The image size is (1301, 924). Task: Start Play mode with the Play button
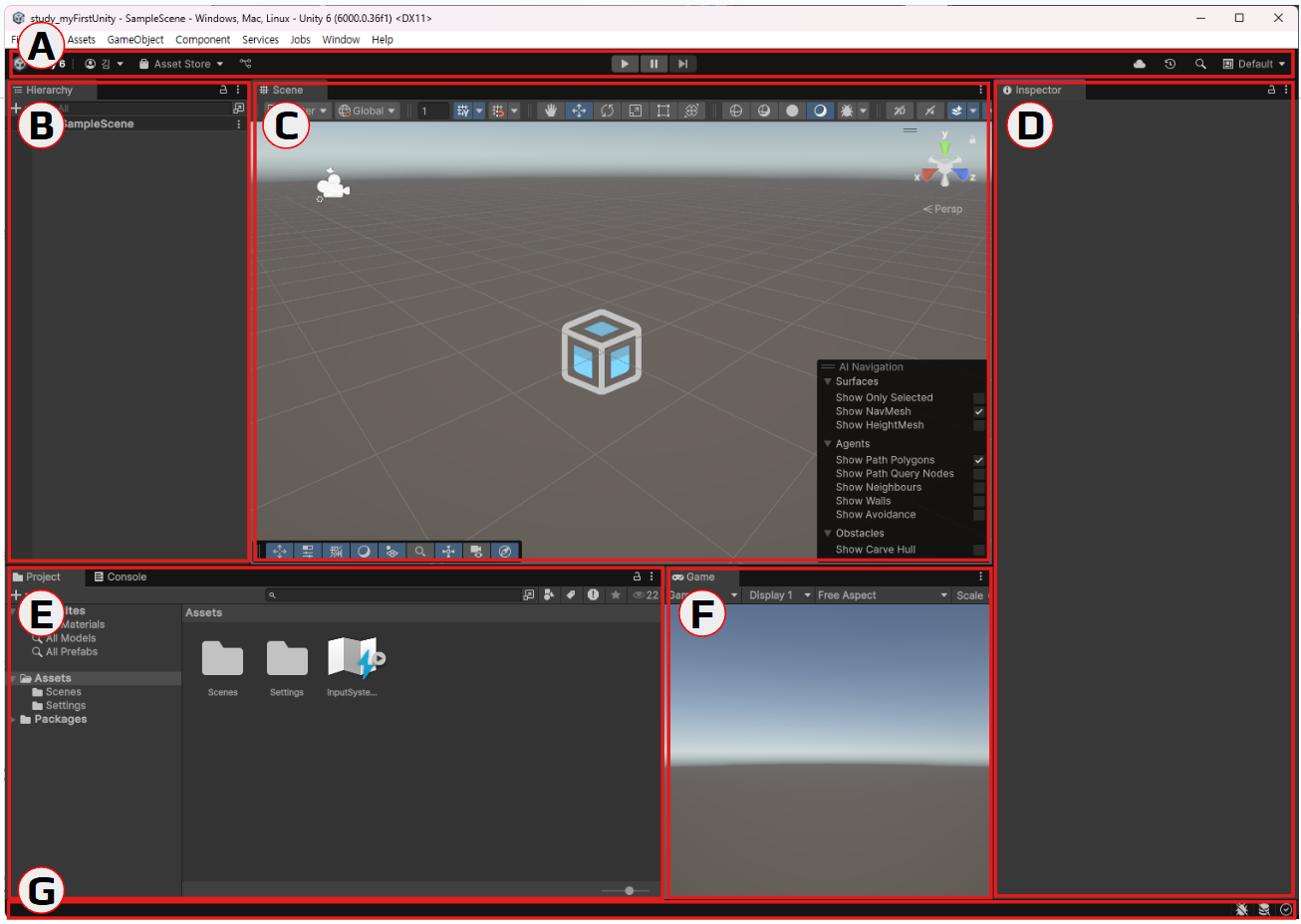[x=625, y=64]
